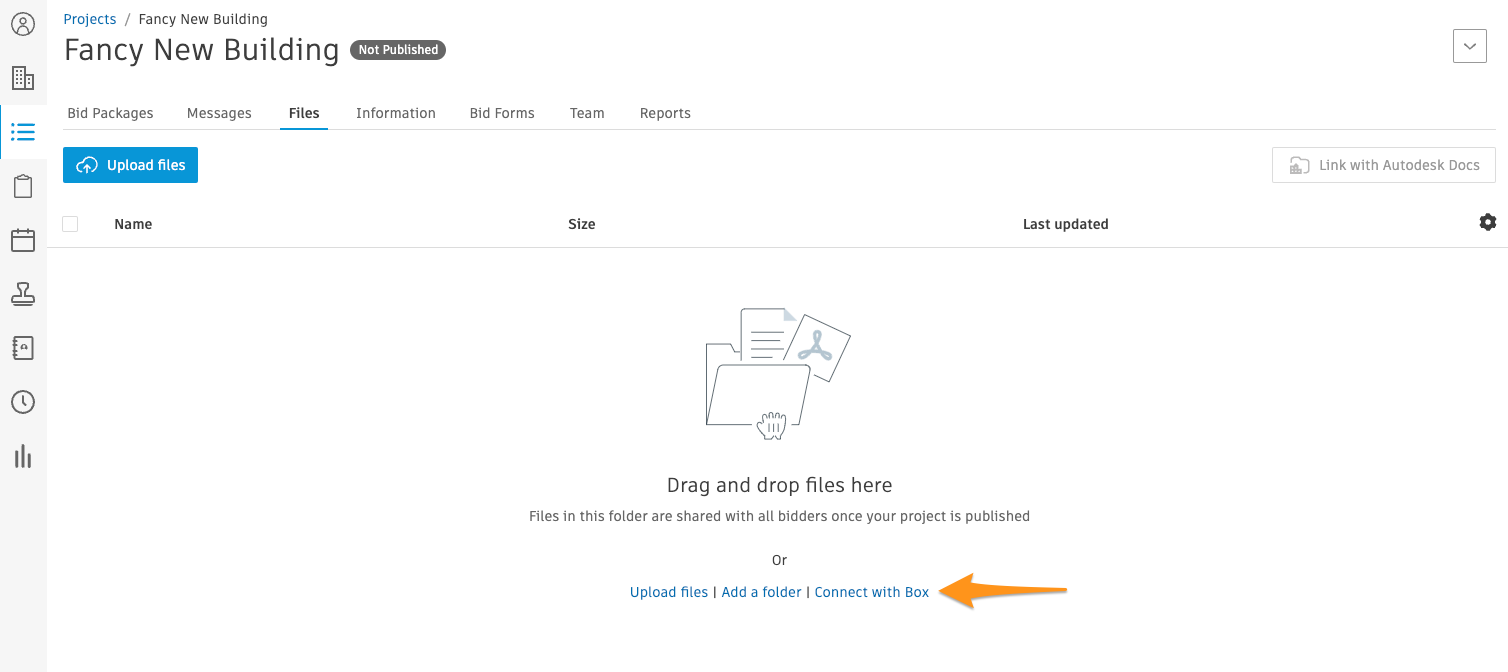Click the blue Upload files button

point(130,165)
